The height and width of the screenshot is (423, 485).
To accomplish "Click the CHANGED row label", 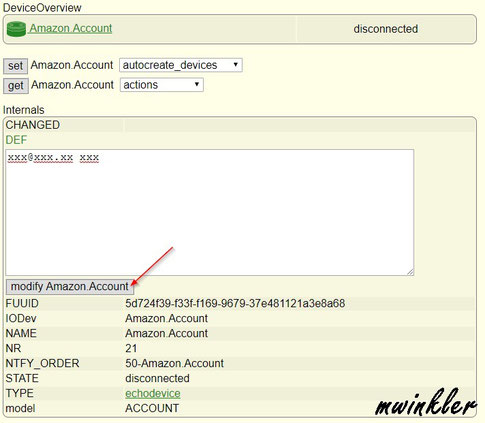I will (x=33, y=125).
